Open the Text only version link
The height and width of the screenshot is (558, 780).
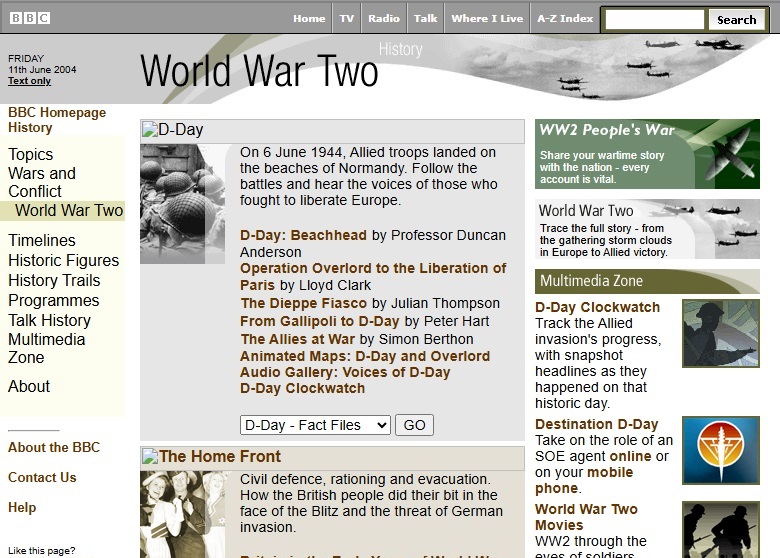pyautogui.click(x=30, y=81)
